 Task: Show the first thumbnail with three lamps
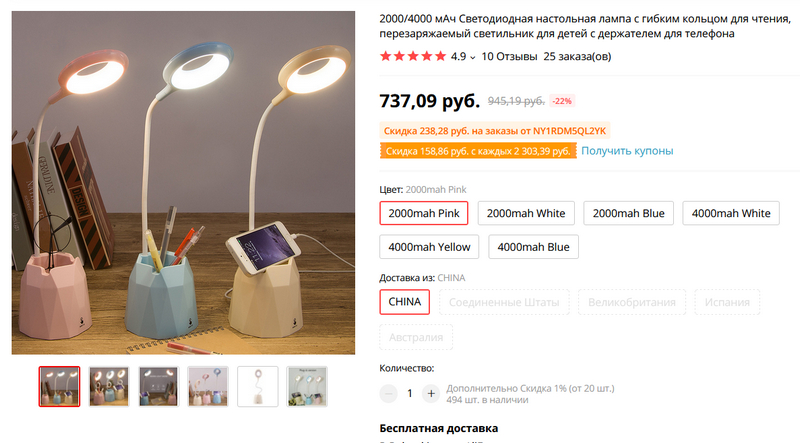(x=60, y=386)
